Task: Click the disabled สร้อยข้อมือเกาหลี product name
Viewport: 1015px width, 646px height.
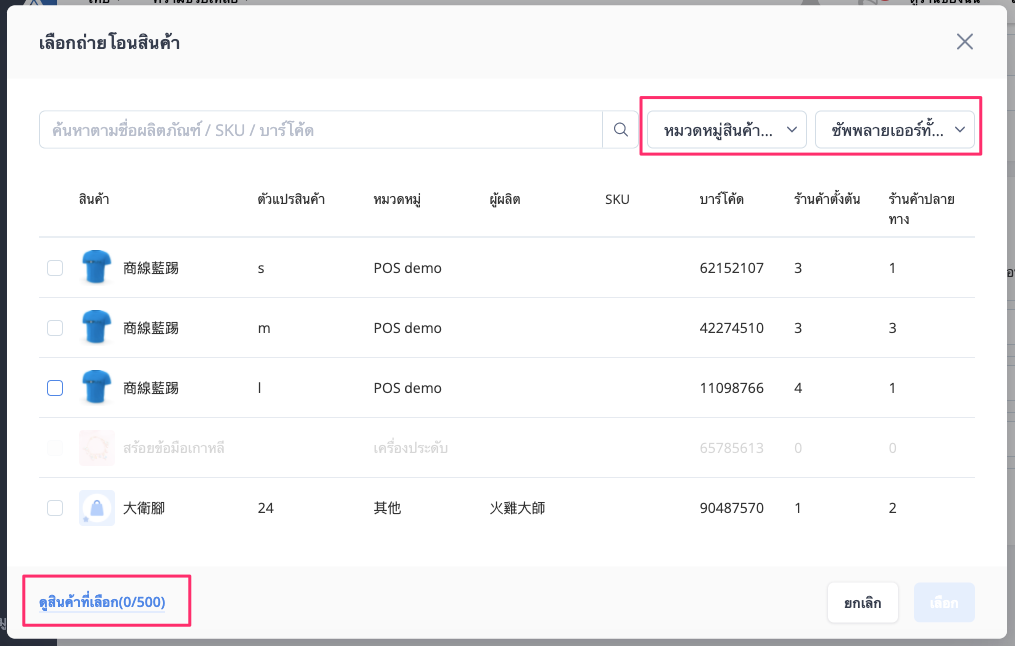Action: pos(173,448)
